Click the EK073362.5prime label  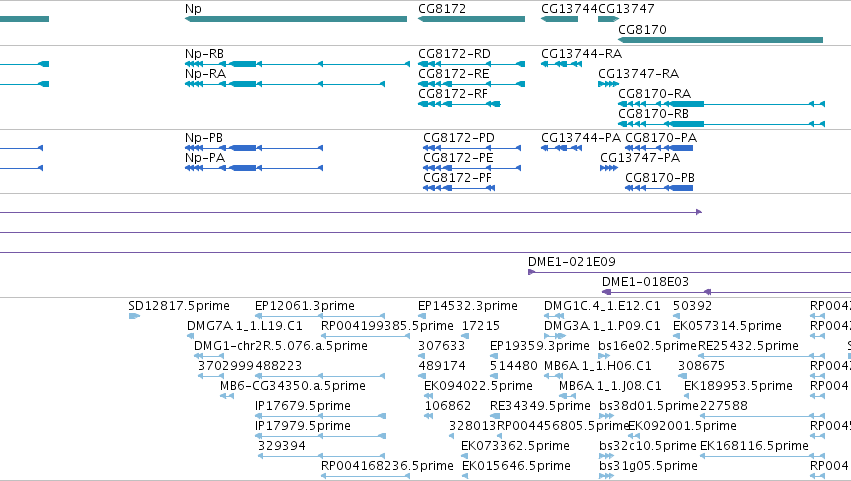[516, 447]
